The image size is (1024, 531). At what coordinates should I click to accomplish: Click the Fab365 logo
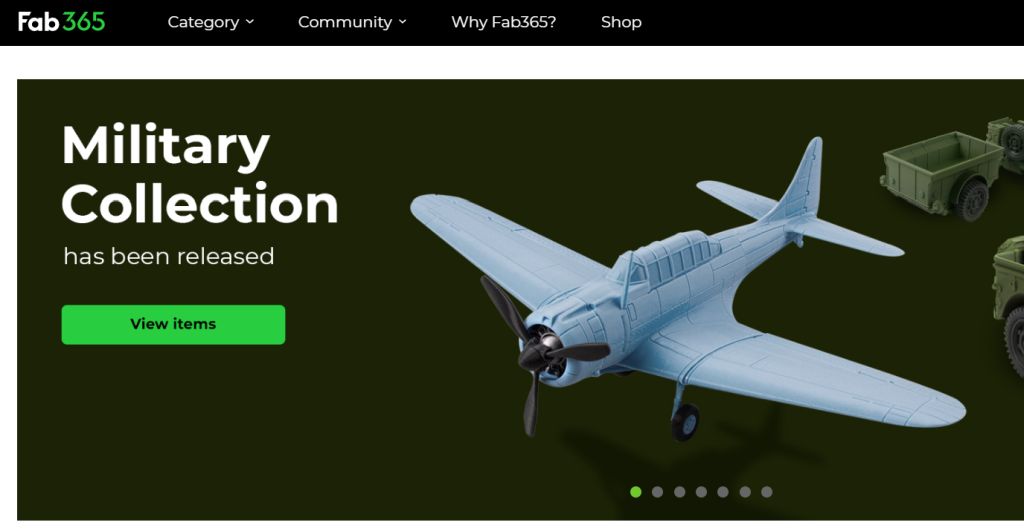pos(61,22)
